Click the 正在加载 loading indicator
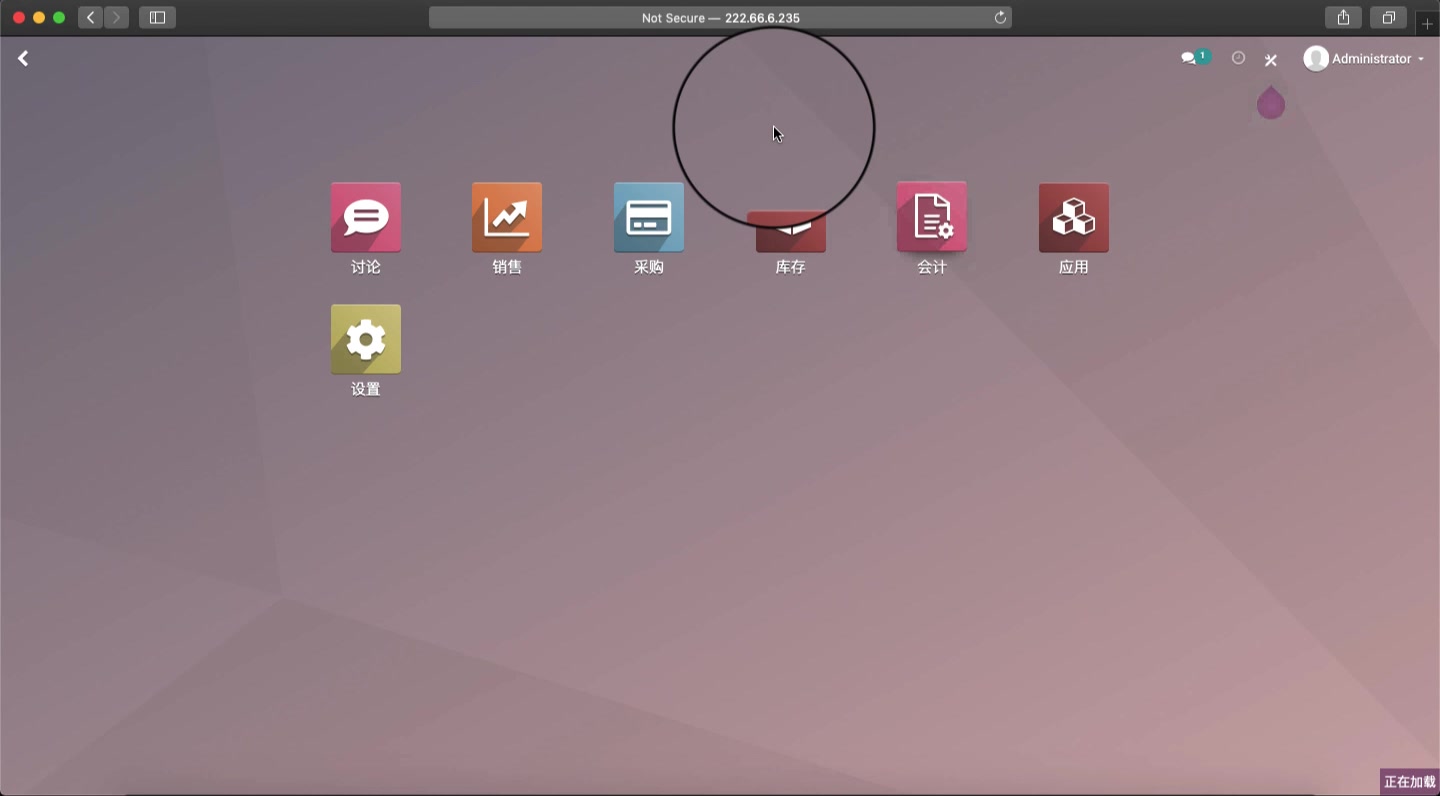Viewport: 1440px width, 796px height. point(1410,782)
